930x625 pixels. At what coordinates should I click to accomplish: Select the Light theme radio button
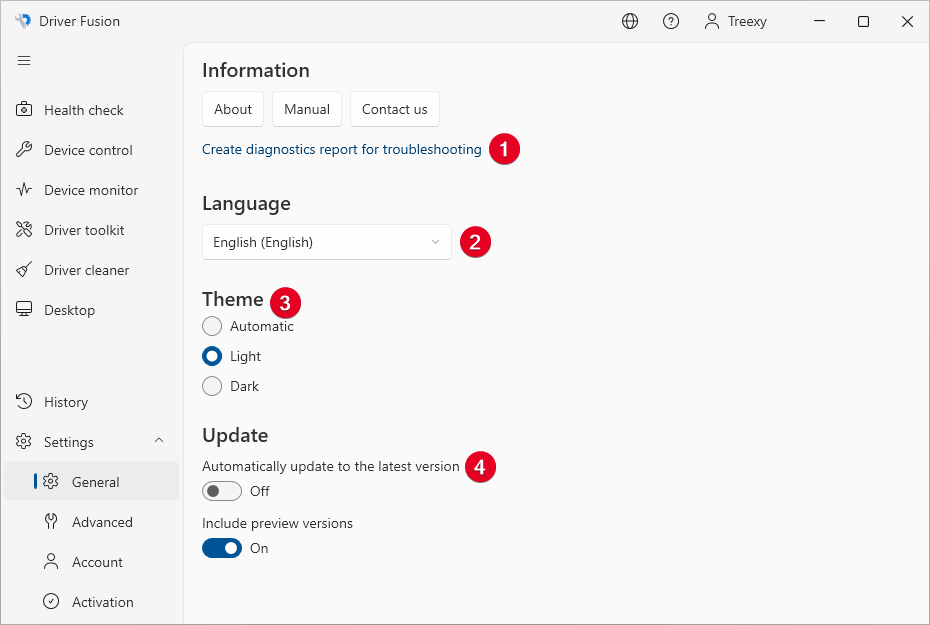point(212,356)
